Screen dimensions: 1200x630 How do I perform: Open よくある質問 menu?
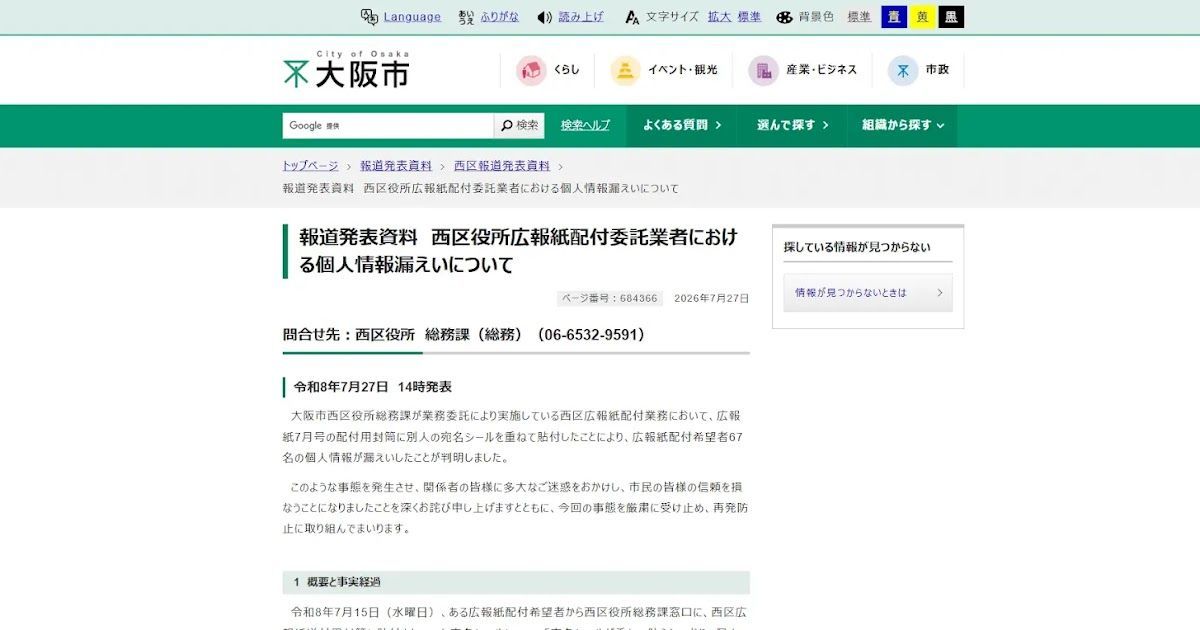click(x=682, y=125)
